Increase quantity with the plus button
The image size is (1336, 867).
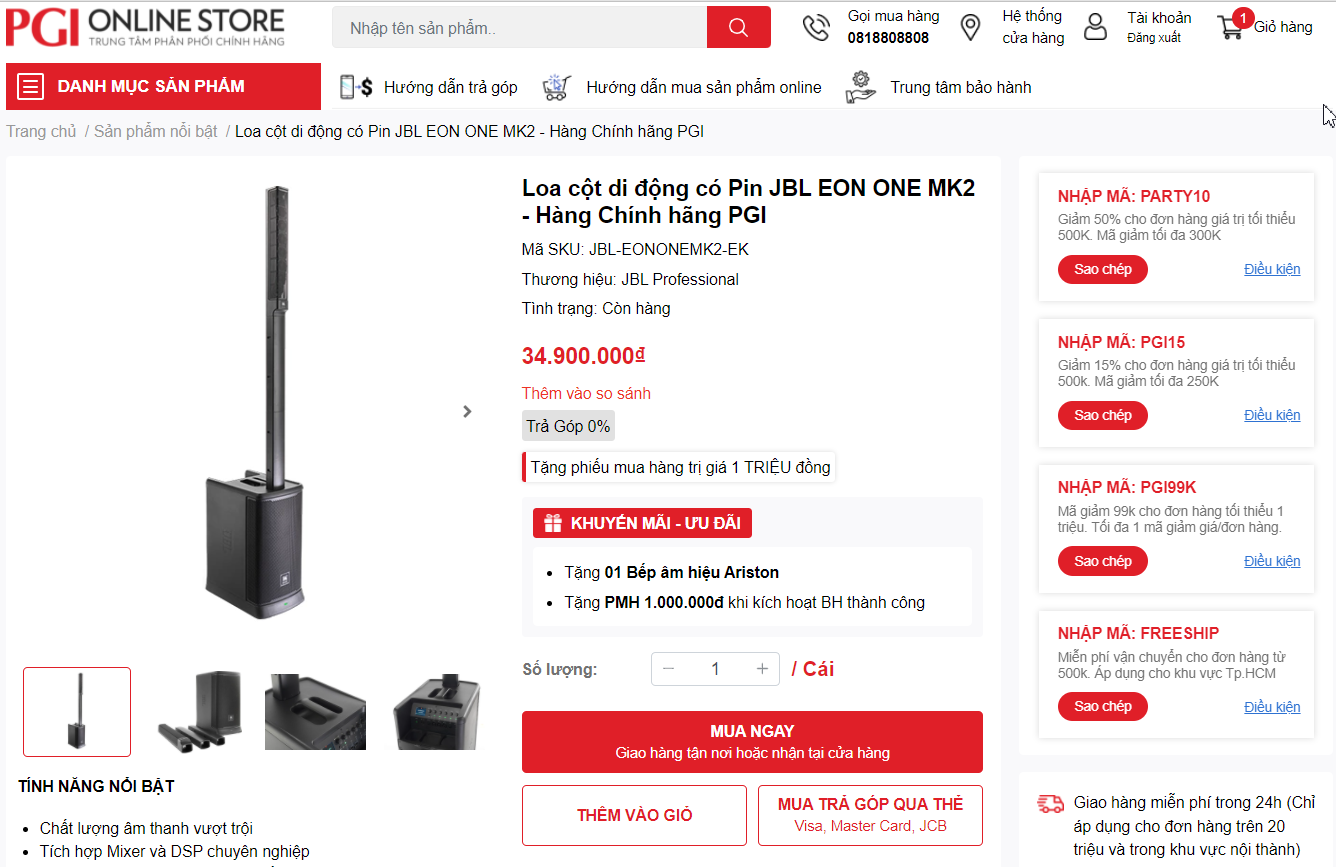[x=762, y=669]
